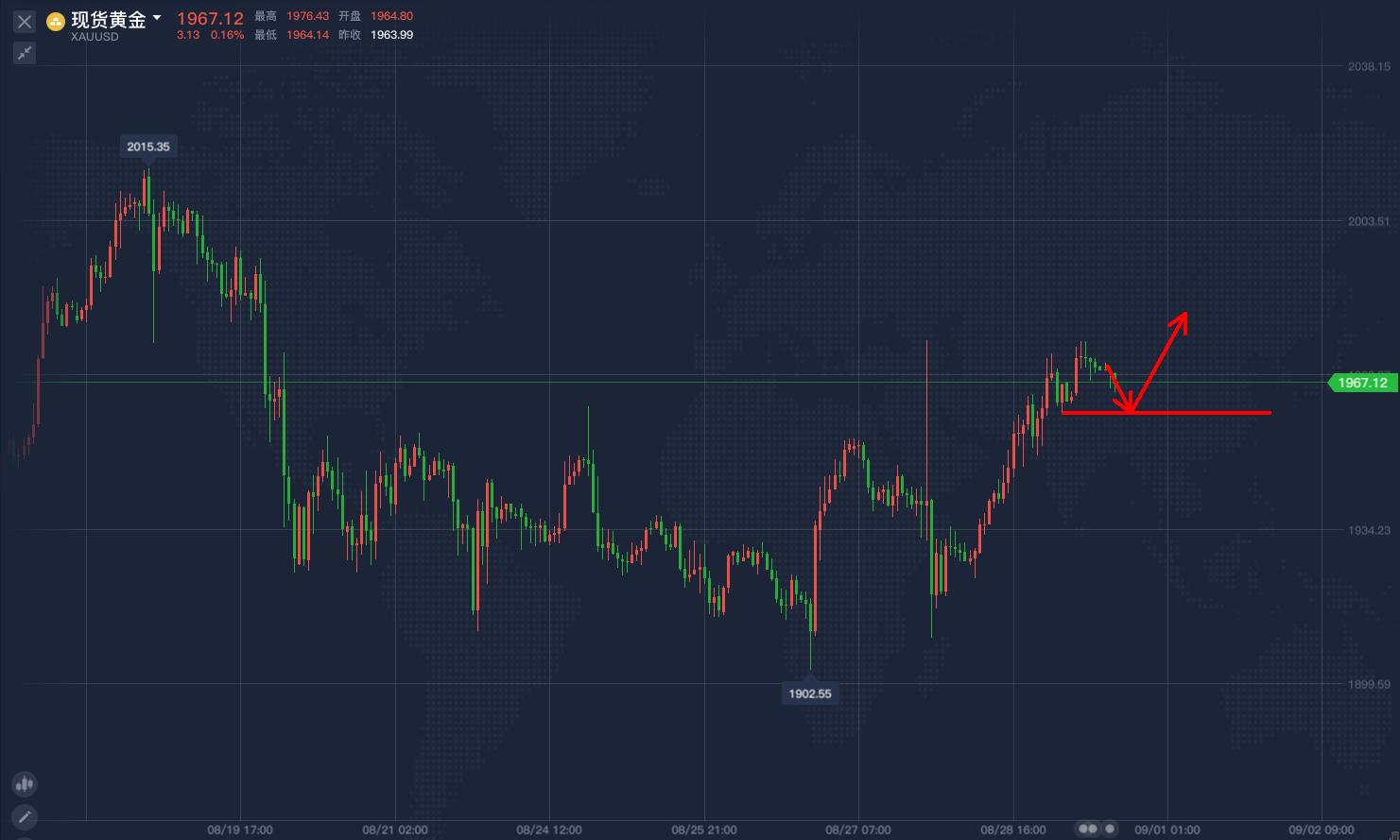Click the gold bars symbol icon

56,22
